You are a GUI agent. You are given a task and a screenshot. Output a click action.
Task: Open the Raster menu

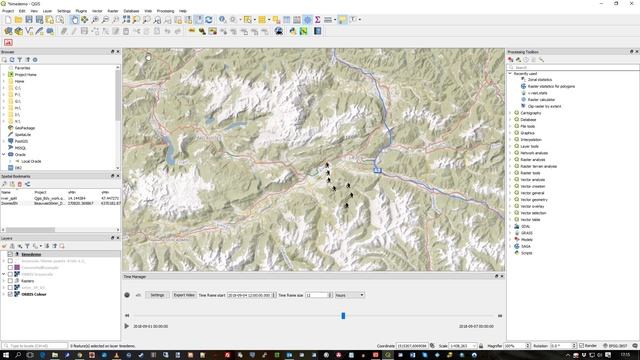113,11
